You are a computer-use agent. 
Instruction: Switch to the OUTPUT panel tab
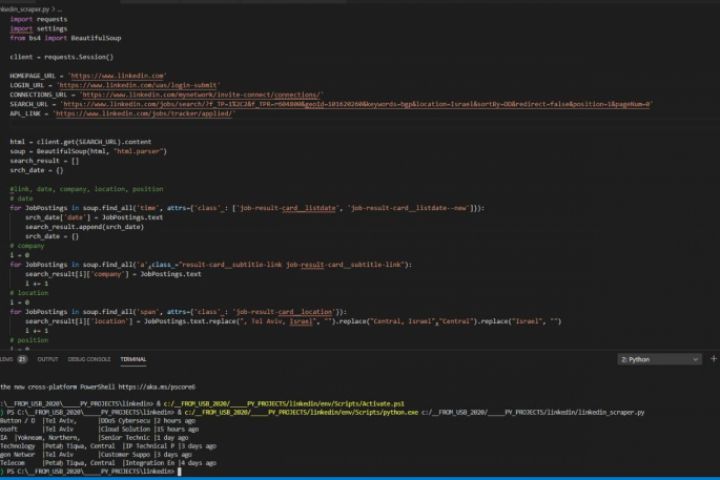(x=48, y=359)
